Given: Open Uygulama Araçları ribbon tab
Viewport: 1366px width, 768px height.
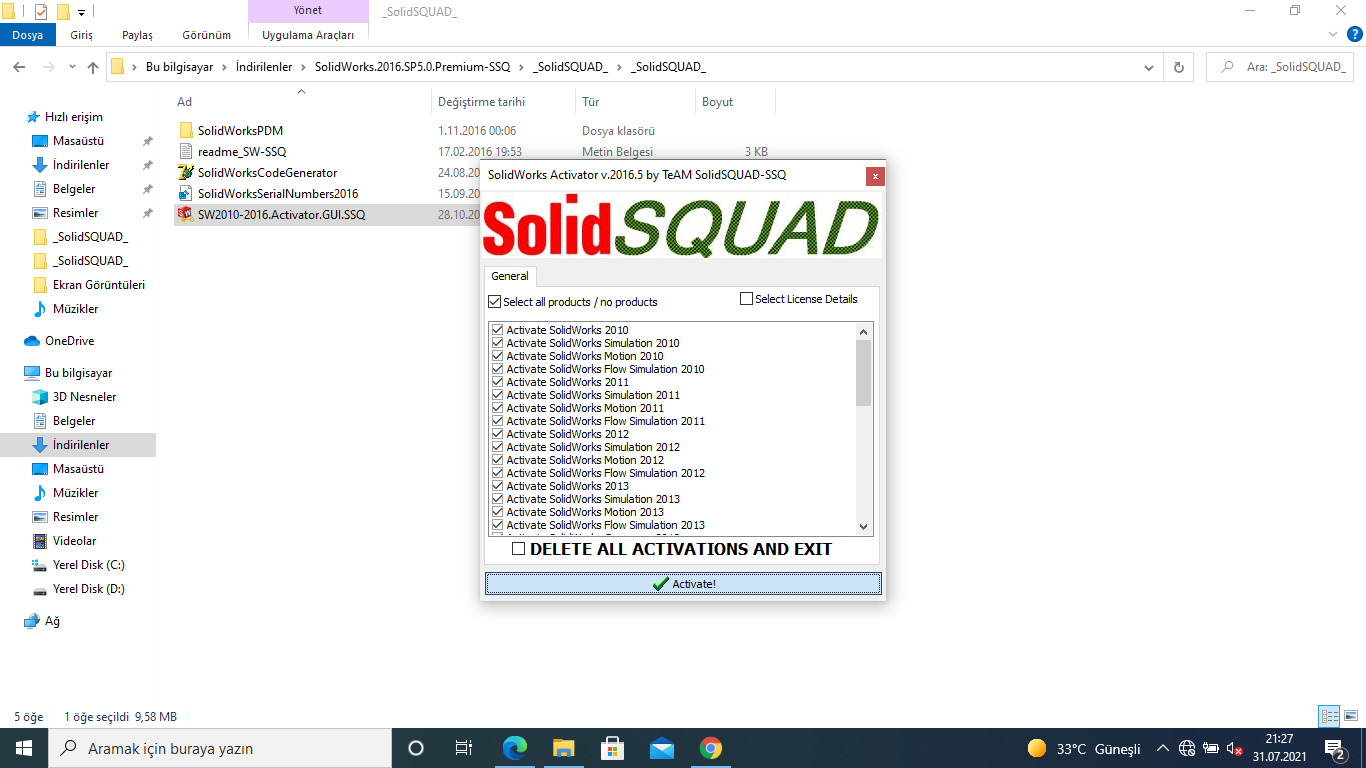Looking at the screenshot, I should [x=308, y=35].
